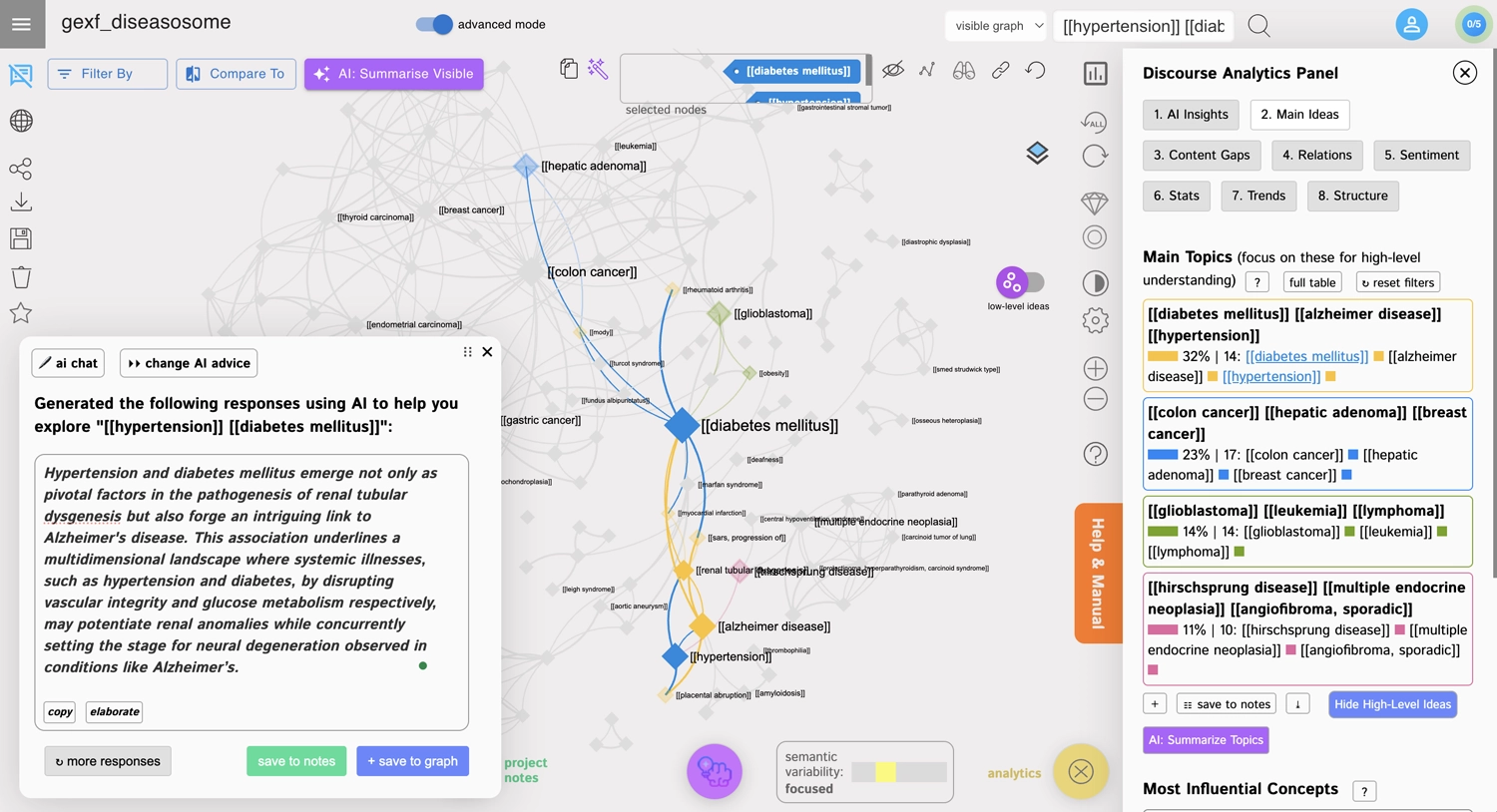Click the purple magic wand icon
The width and height of the screenshot is (1497, 812).
(598, 68)
